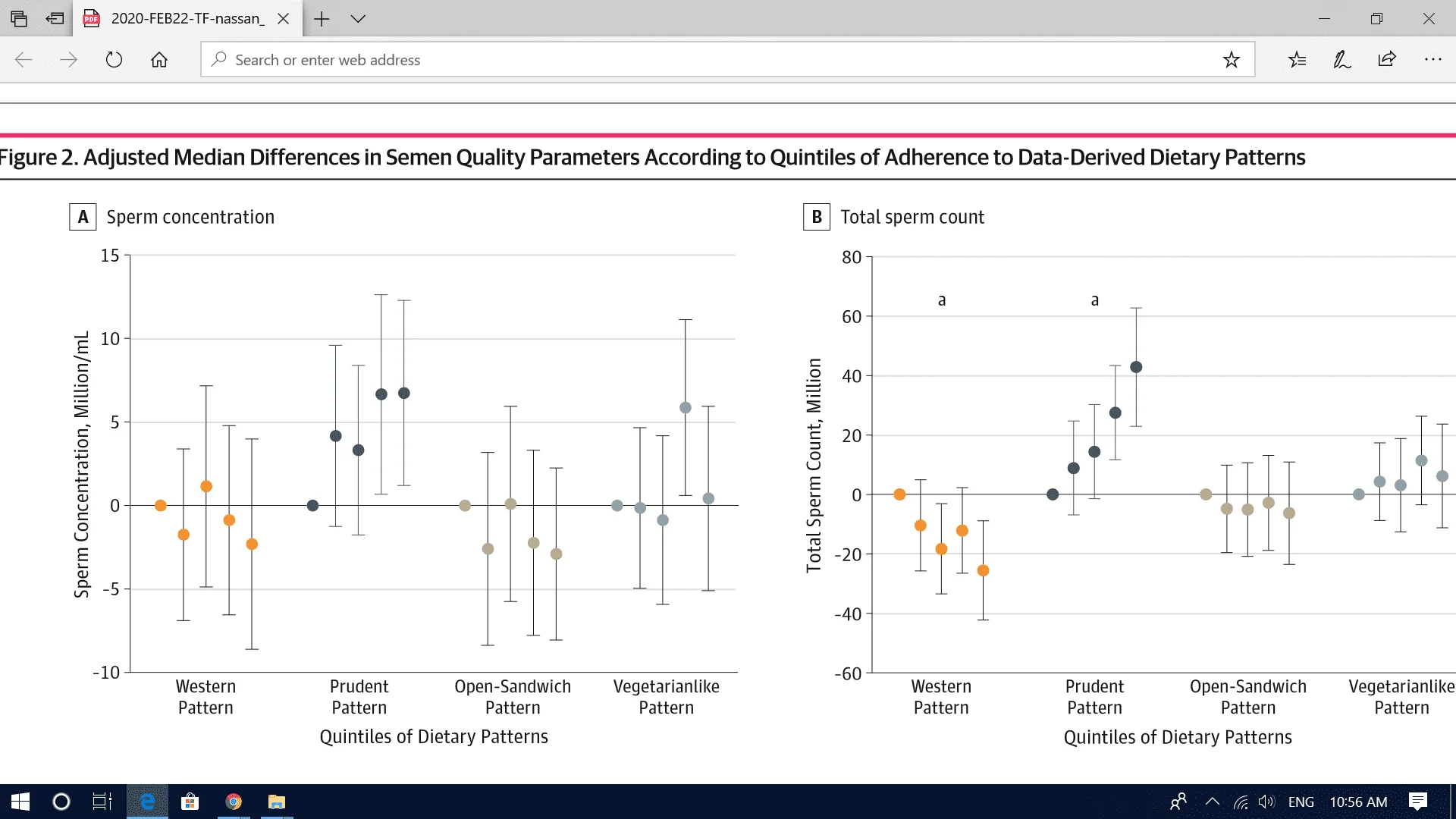Image resolution: width=1456 pixels, height=819 pixels.
Task: Click the set these tabs aside icon
Action: (55, 18)
